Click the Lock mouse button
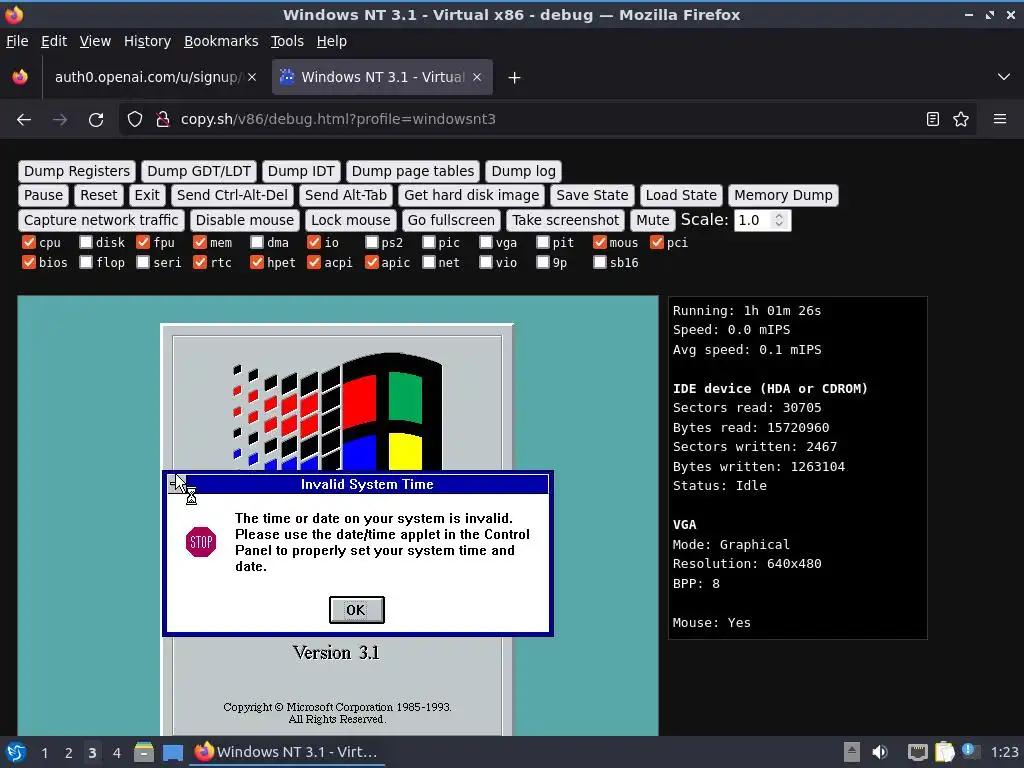The image size is (1024, 768). (x=351, y=220)
